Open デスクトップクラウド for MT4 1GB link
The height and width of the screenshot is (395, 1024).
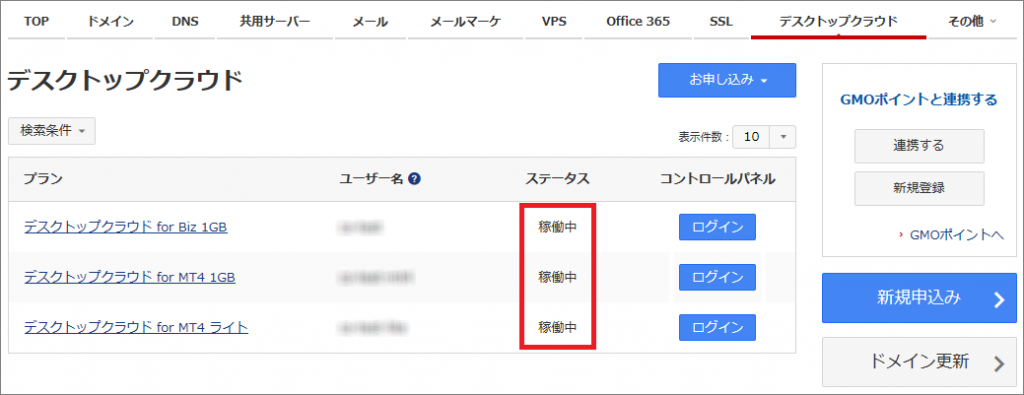coord(130,277)
